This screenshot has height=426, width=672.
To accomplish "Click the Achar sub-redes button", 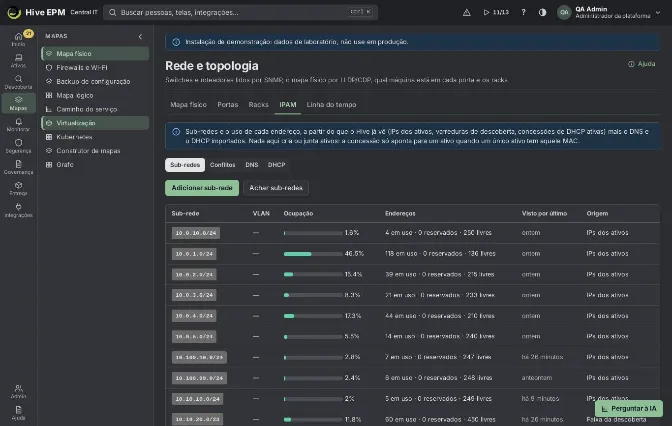I will [276, 188].
